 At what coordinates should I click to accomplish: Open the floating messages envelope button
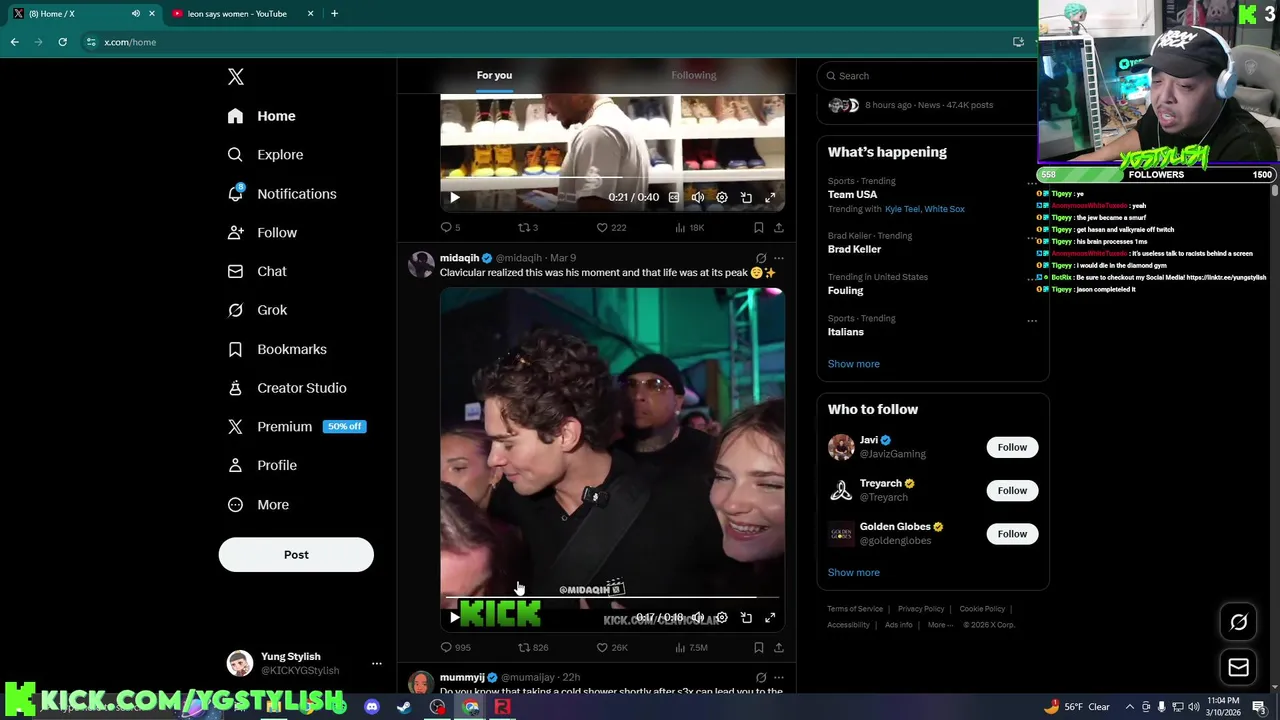[x=1238, y=667]
